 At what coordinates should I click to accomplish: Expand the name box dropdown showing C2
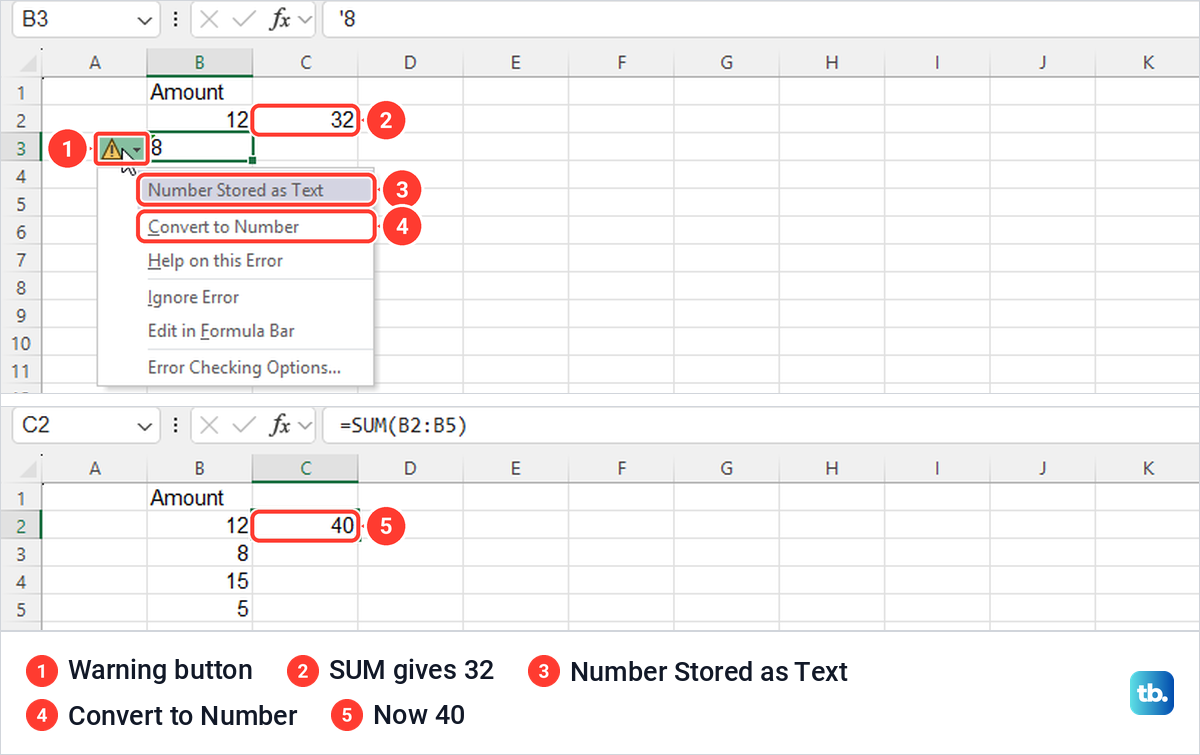tap(143, 426)
